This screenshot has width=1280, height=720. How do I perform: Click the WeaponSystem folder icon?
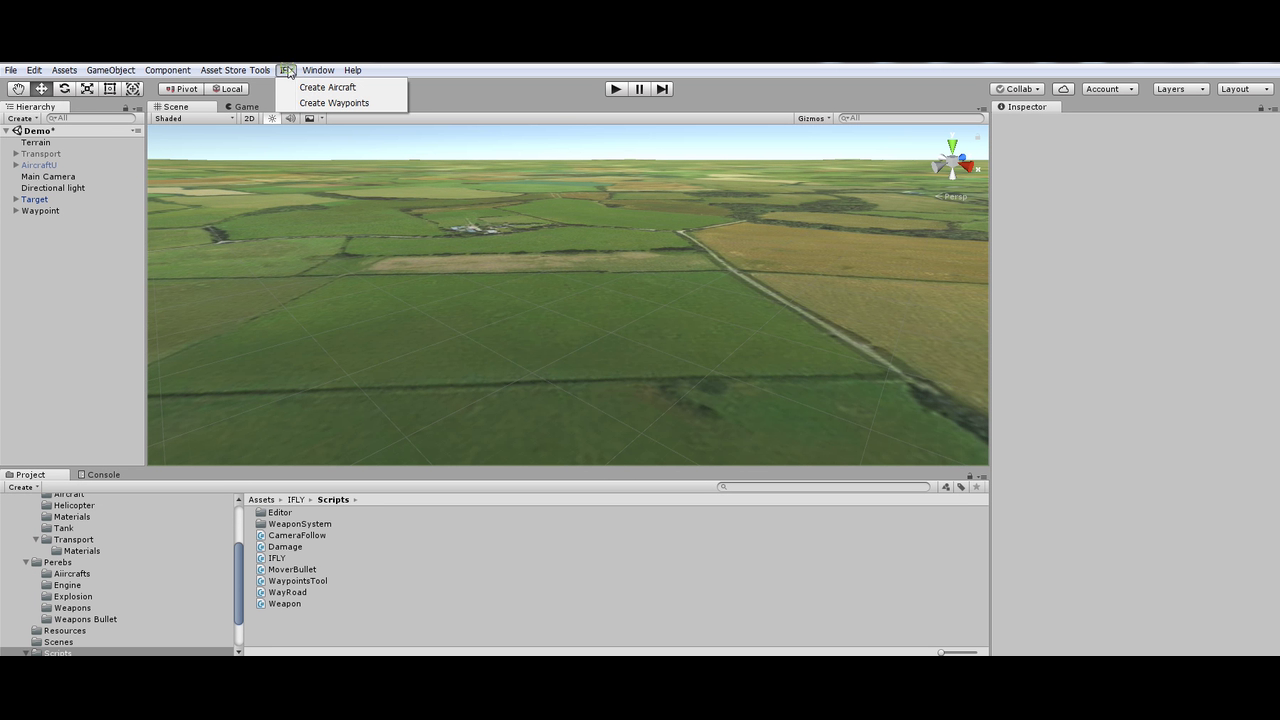pos(261,524)
